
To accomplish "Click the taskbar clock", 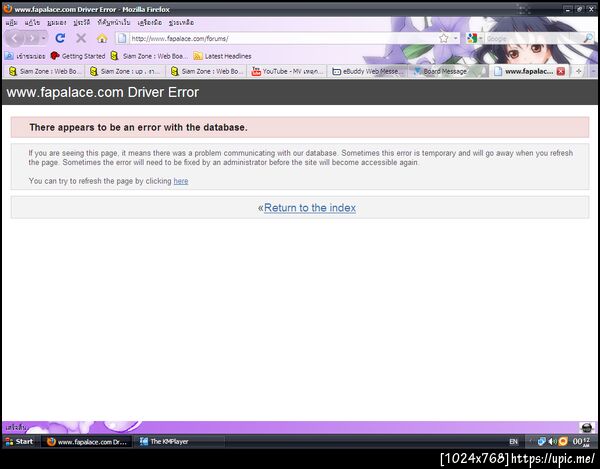I will [x=581, y=442].
